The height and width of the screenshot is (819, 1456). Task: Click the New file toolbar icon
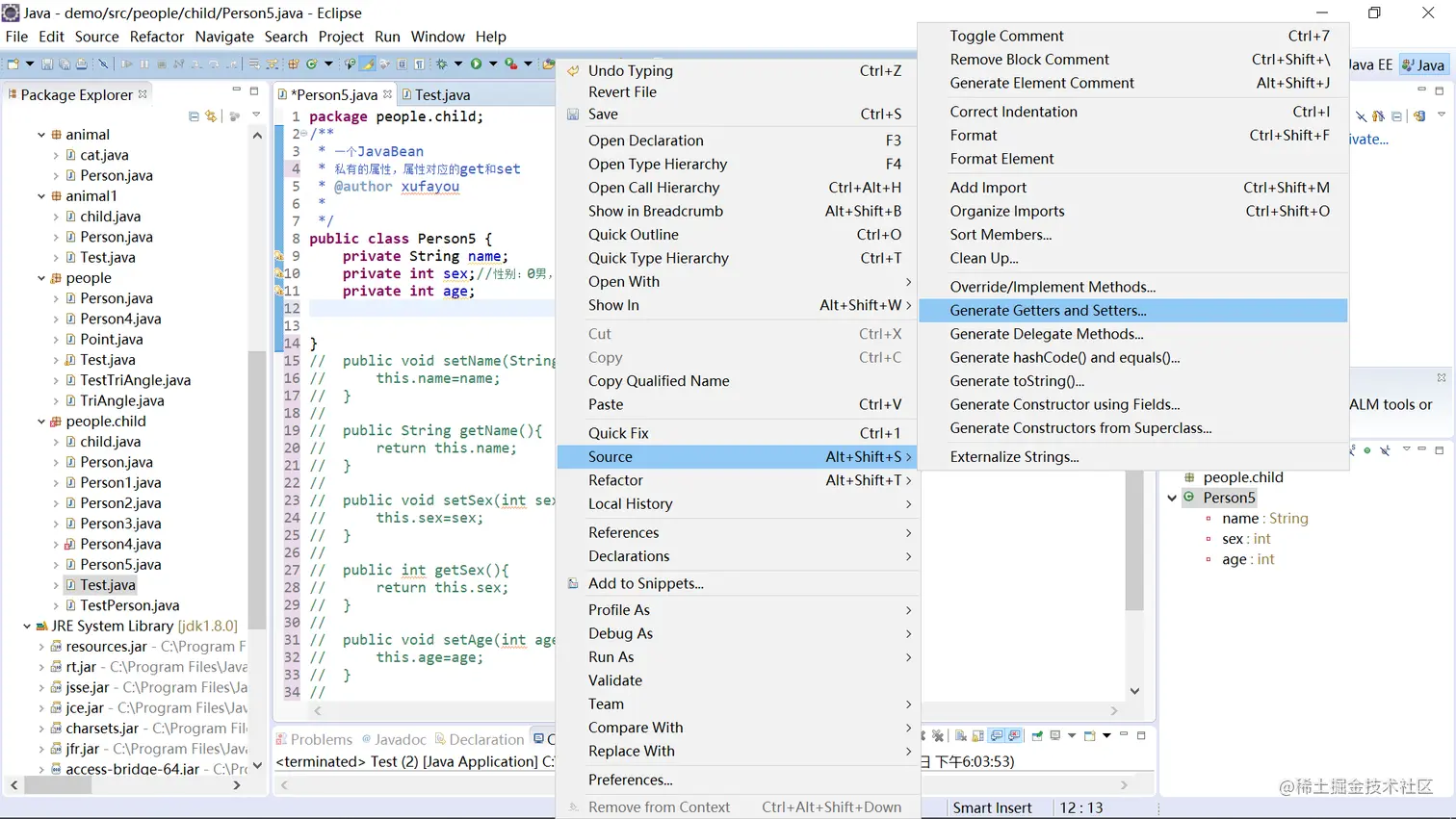[13, 64]
